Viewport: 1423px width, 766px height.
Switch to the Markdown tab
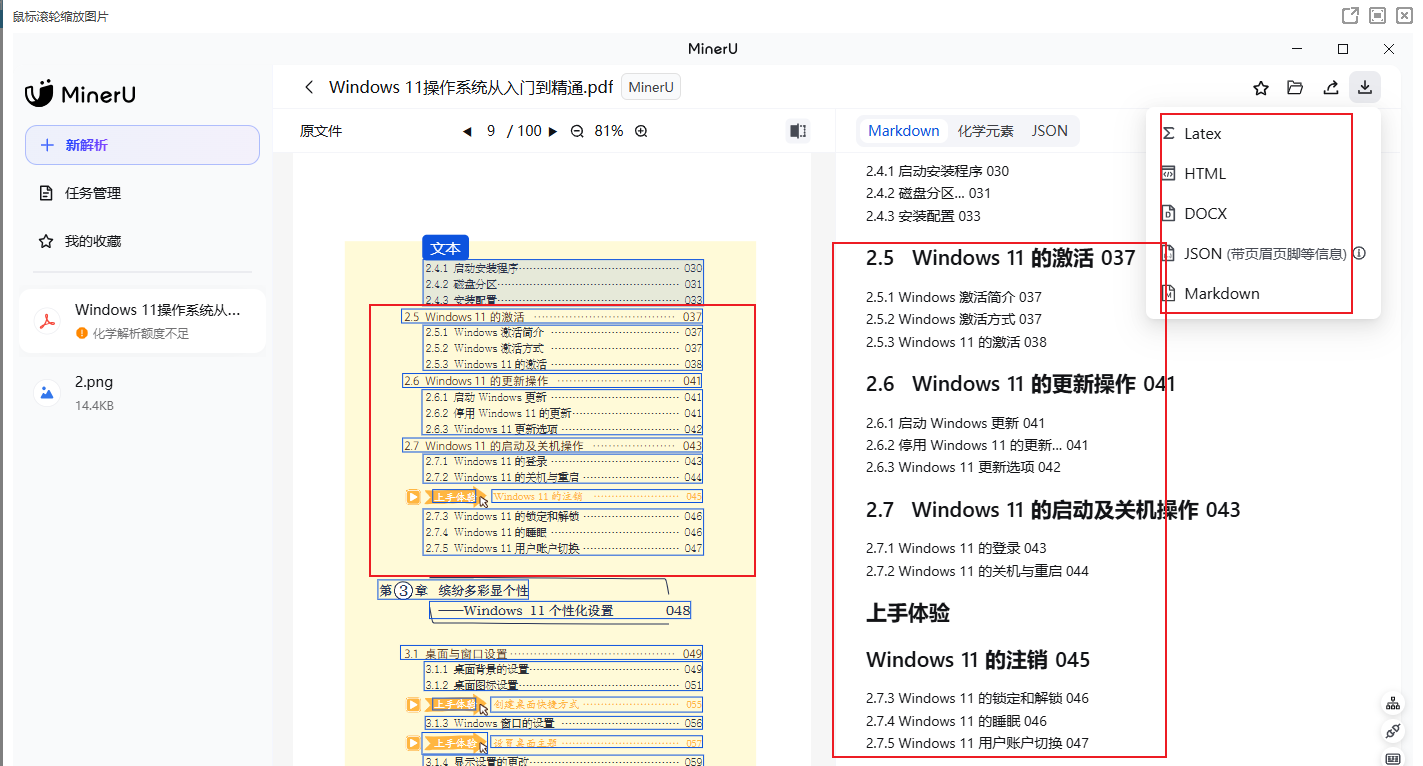(904, 131)
